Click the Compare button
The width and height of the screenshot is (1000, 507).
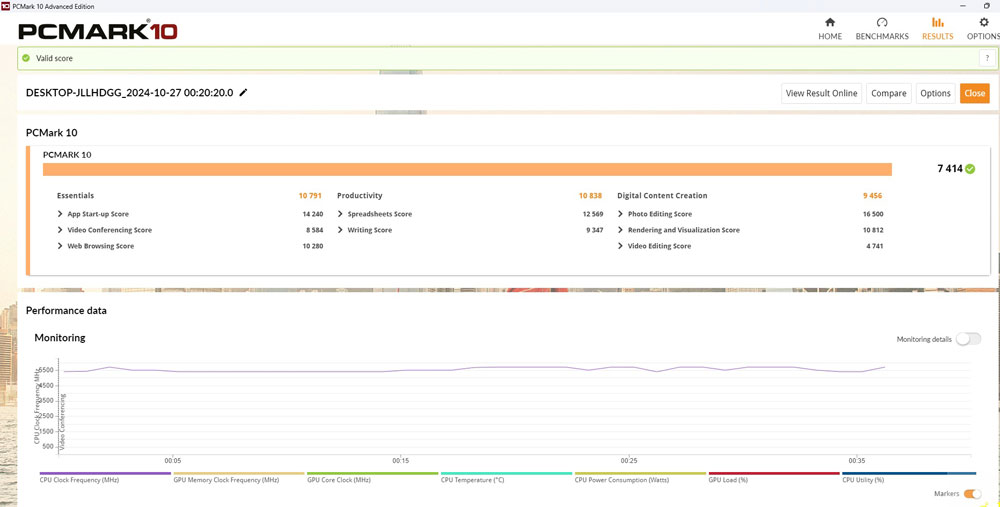point(888,93)
